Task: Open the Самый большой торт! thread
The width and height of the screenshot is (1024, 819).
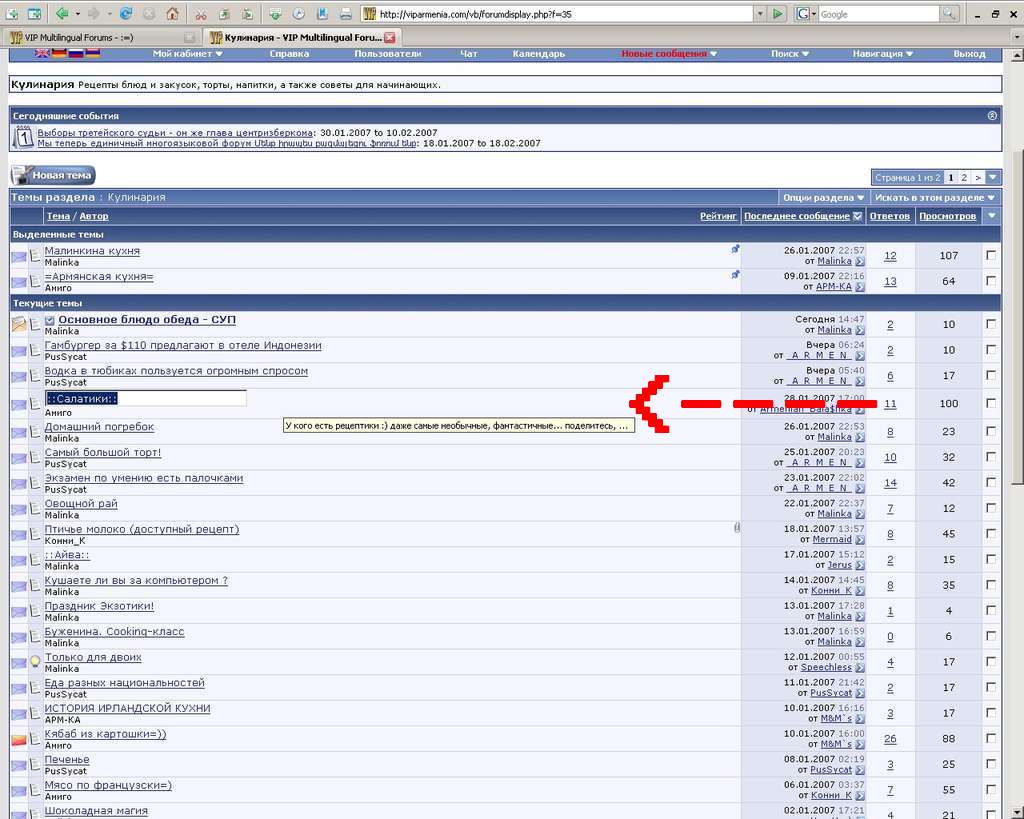Action: pos(103,453)
